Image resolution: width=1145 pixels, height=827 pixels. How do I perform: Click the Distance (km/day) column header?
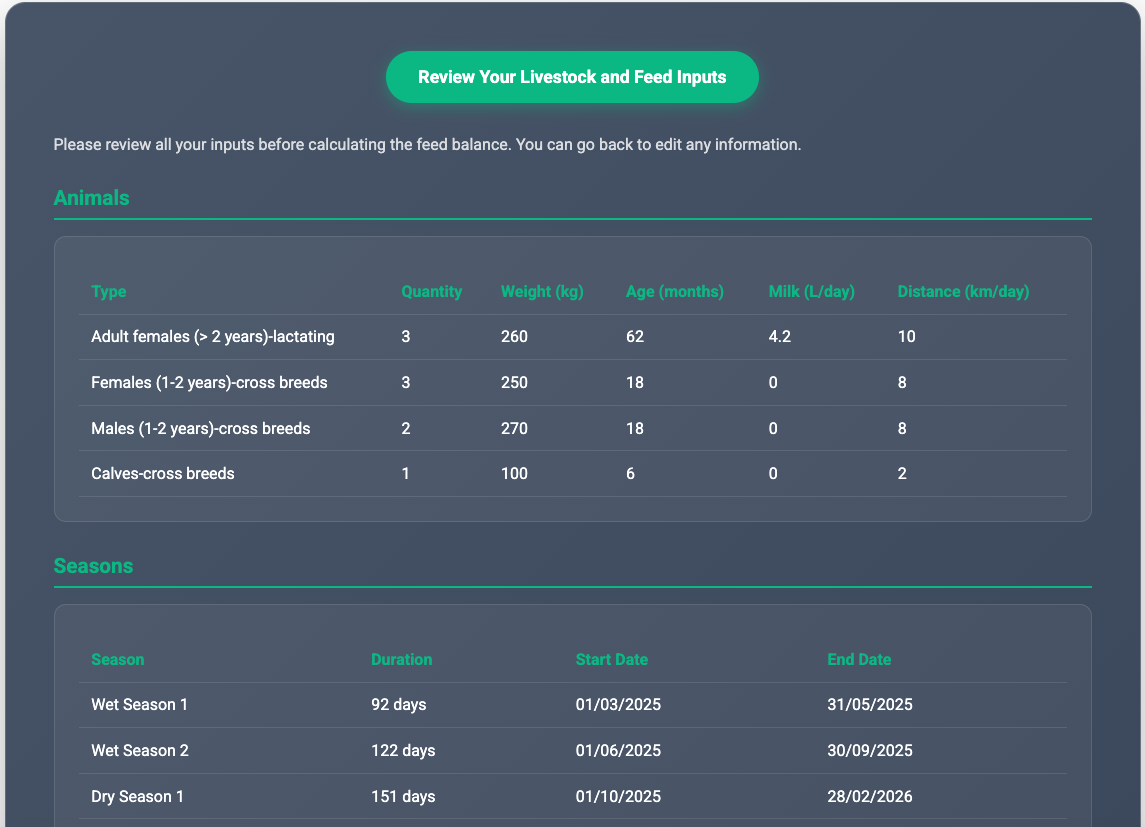coord(962,292)
